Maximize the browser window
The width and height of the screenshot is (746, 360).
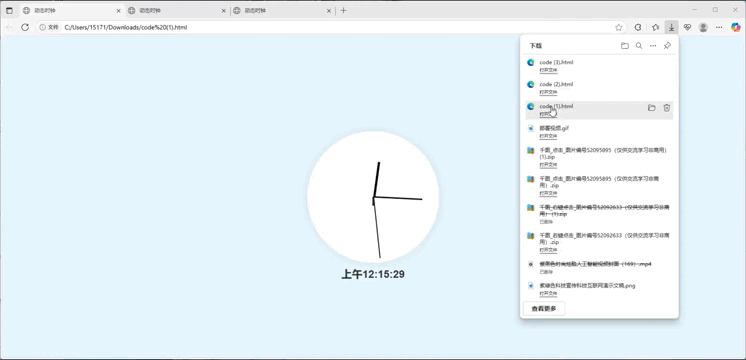click(715, 10)
